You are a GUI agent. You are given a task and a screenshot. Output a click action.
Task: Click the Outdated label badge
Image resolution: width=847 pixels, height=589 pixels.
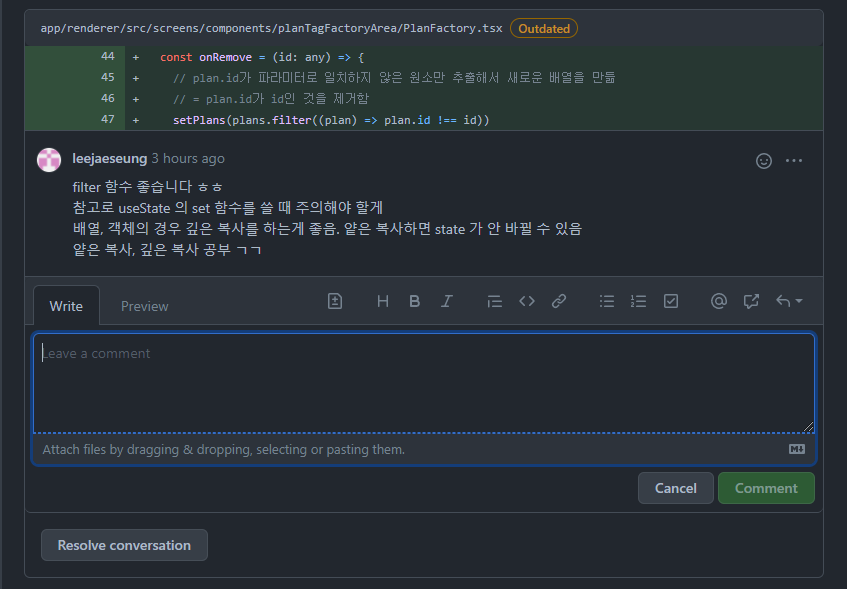click(544, 29)
